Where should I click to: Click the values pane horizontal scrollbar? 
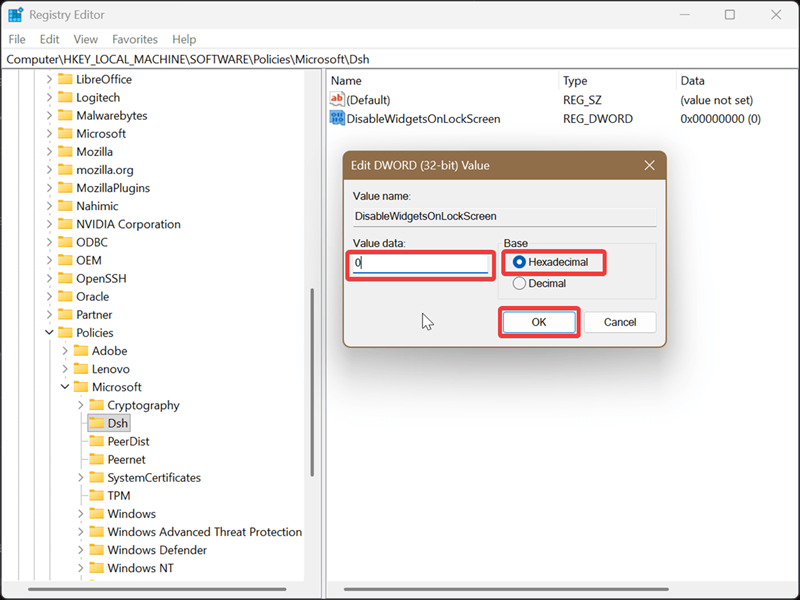(x=506, y=589)
